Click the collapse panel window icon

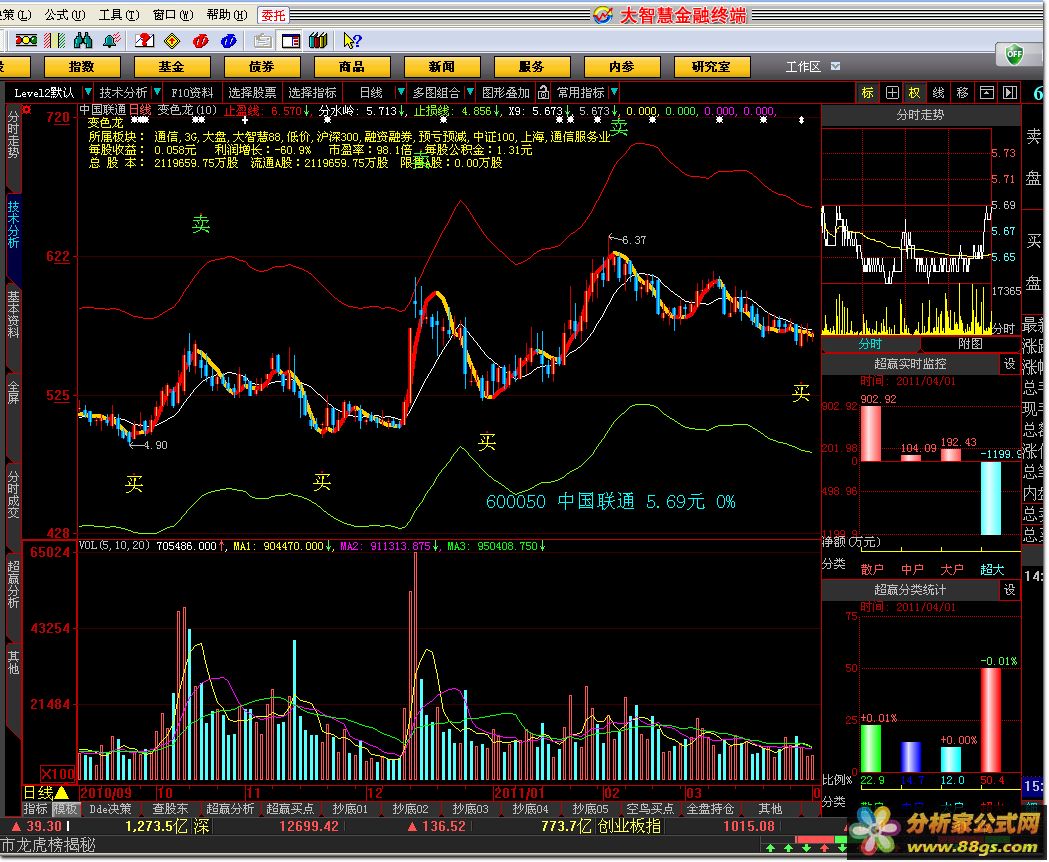(987, 92)
